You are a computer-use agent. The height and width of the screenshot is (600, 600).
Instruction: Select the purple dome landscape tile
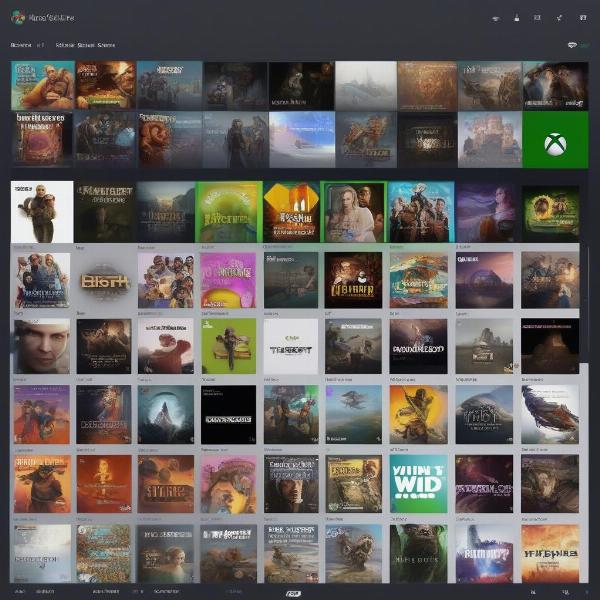[484, 280]
